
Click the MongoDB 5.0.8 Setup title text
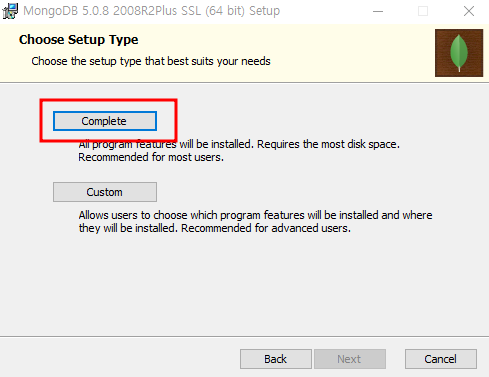152,11
